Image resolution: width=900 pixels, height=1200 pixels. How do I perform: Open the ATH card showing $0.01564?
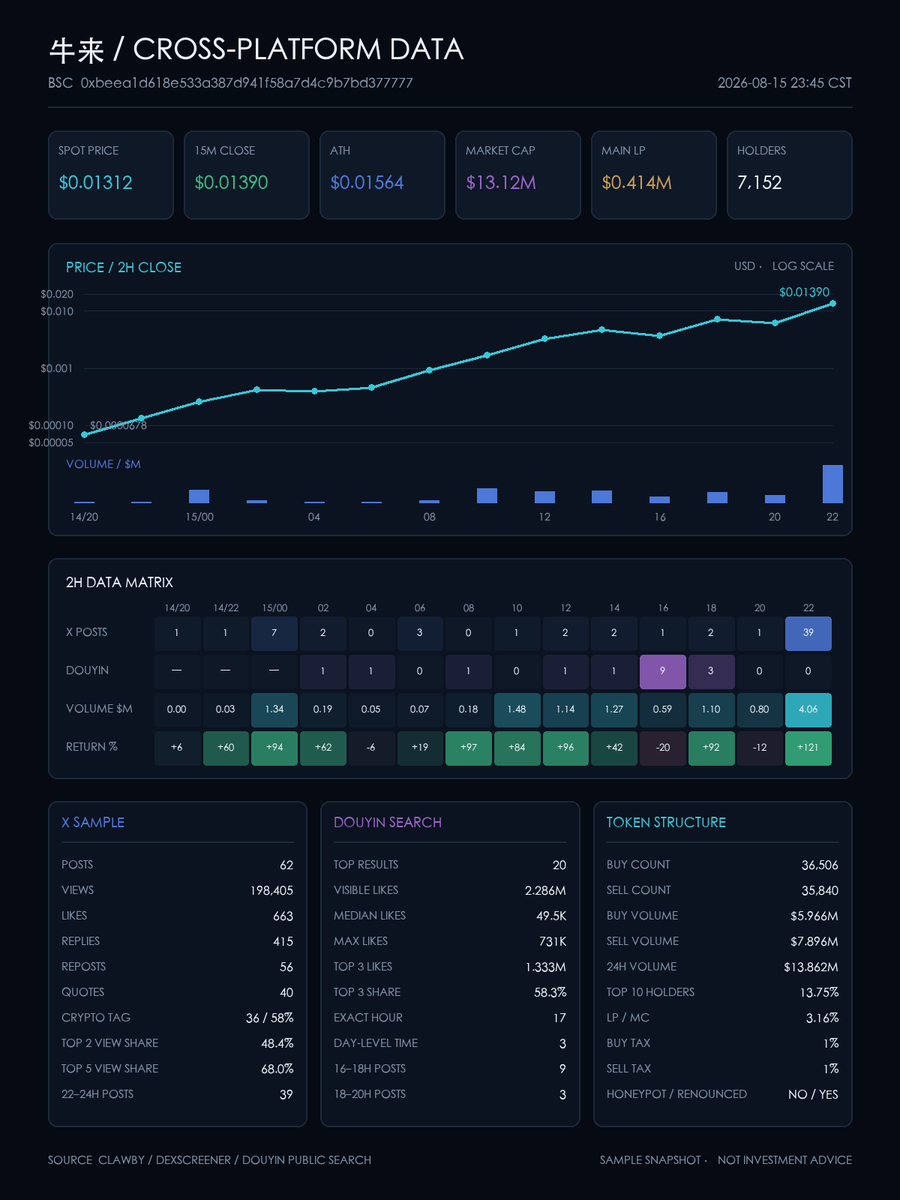click(x=382, y=175)
